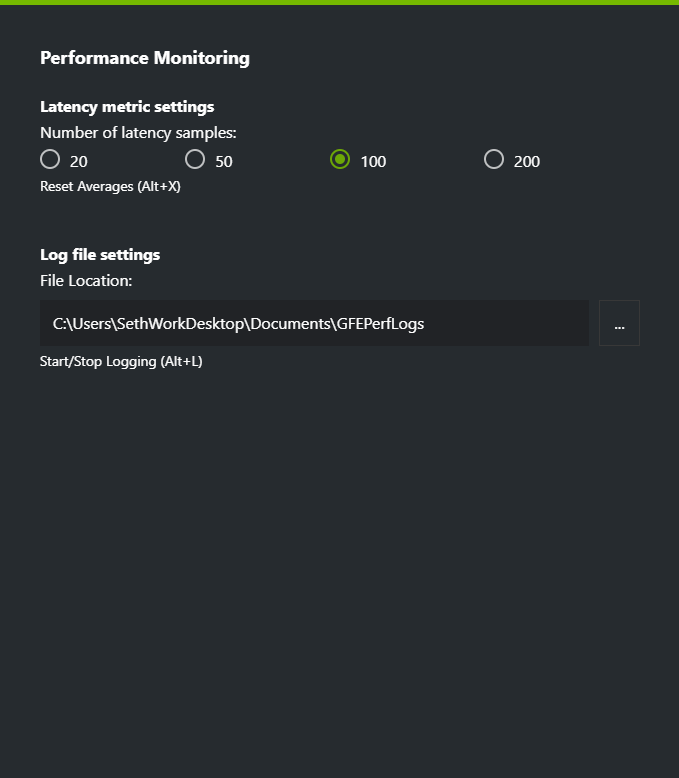Image resolution: width=679 pixels, height=778 pixels.
Task: Click the green accent bar at top
Action: coord(339,2)
